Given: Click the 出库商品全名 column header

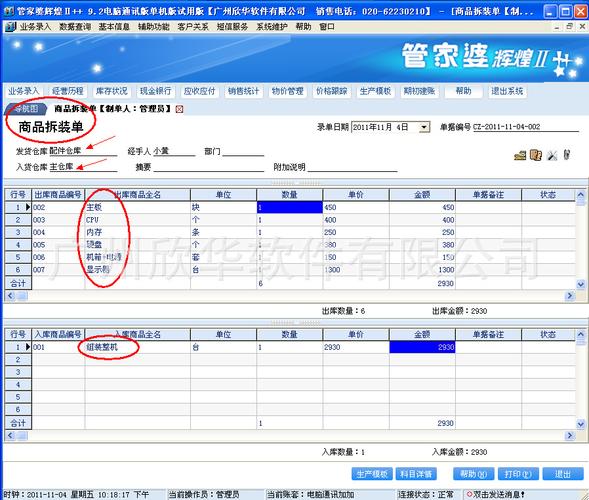Looking at the screenshot, I should (x=137, y=195).
